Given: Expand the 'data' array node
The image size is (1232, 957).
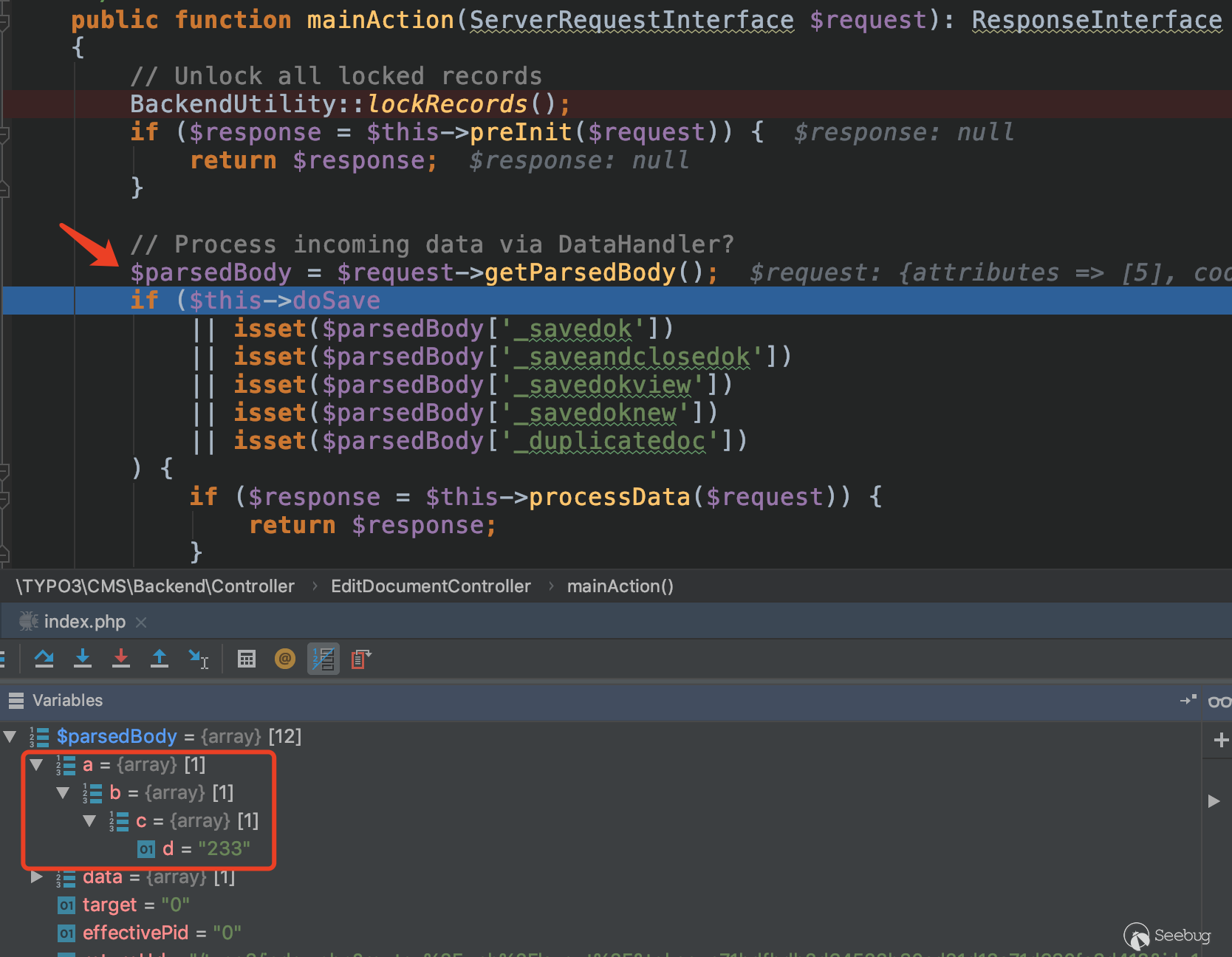Looking at the screenshot, I should click(36, 877).
